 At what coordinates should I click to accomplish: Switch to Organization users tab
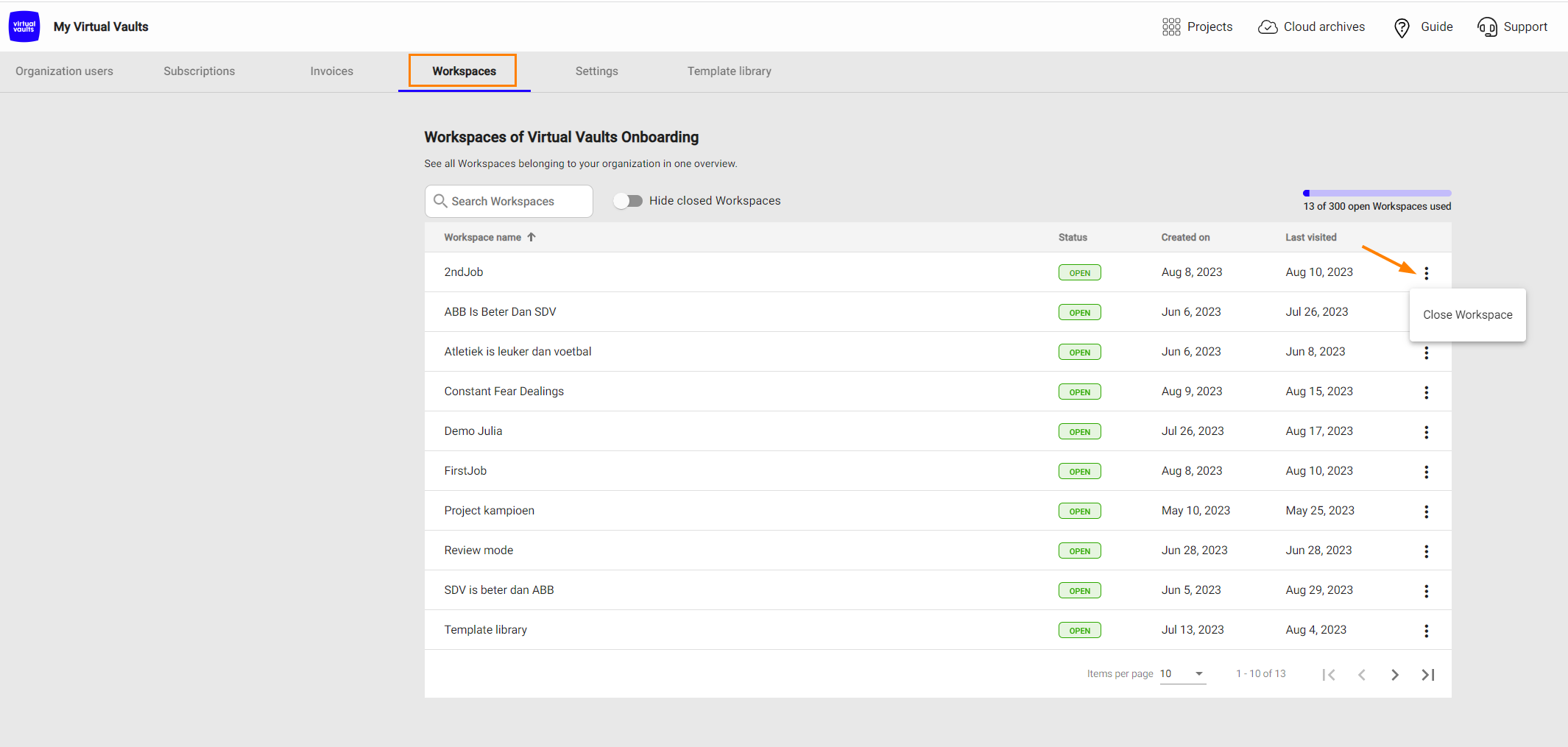65,71
